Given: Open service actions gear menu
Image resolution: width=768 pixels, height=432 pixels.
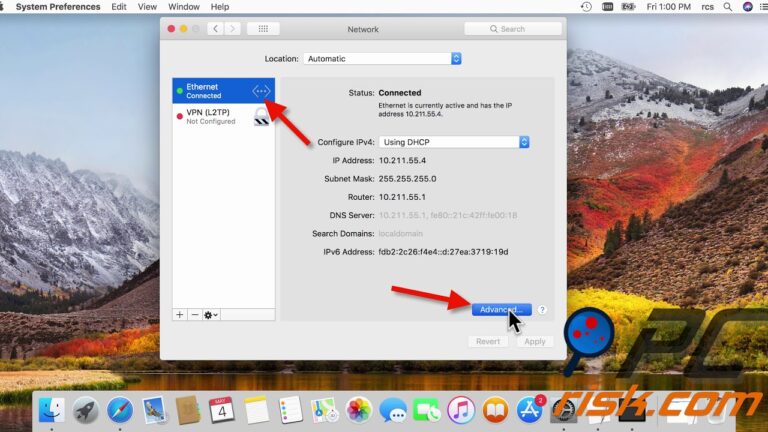Looking at the screenshot, I should tap(211, 314).
